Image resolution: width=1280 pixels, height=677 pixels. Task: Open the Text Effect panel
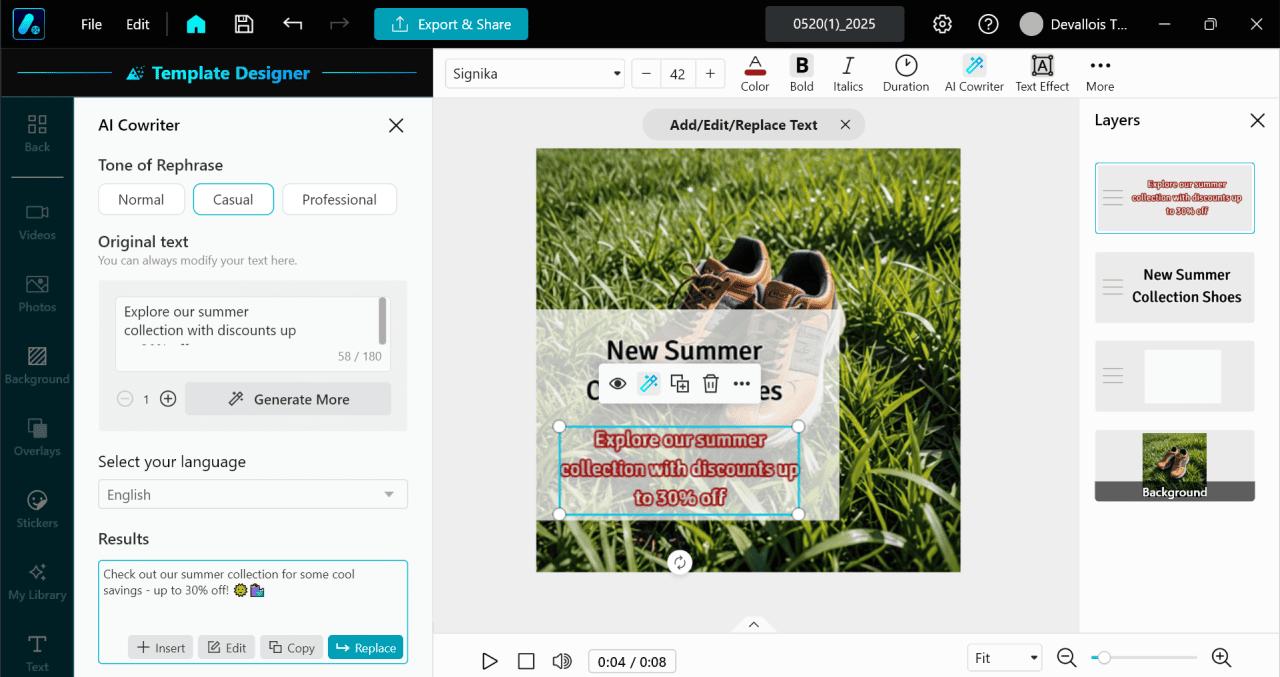[1041, 70]
